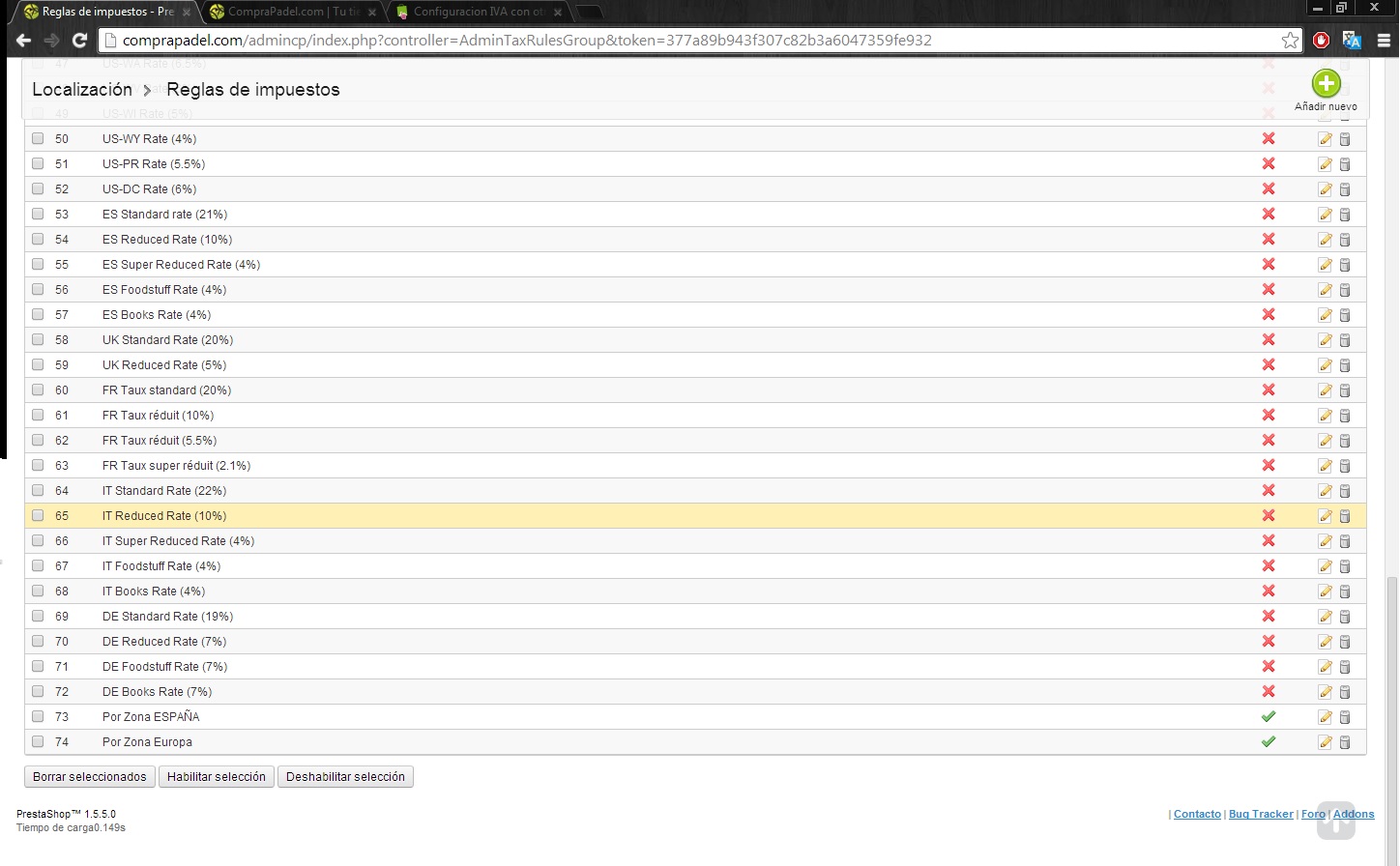Click the red ad-blocker extension icon
This screenshot has width=1400, height=866.
tap(1322, 41)
